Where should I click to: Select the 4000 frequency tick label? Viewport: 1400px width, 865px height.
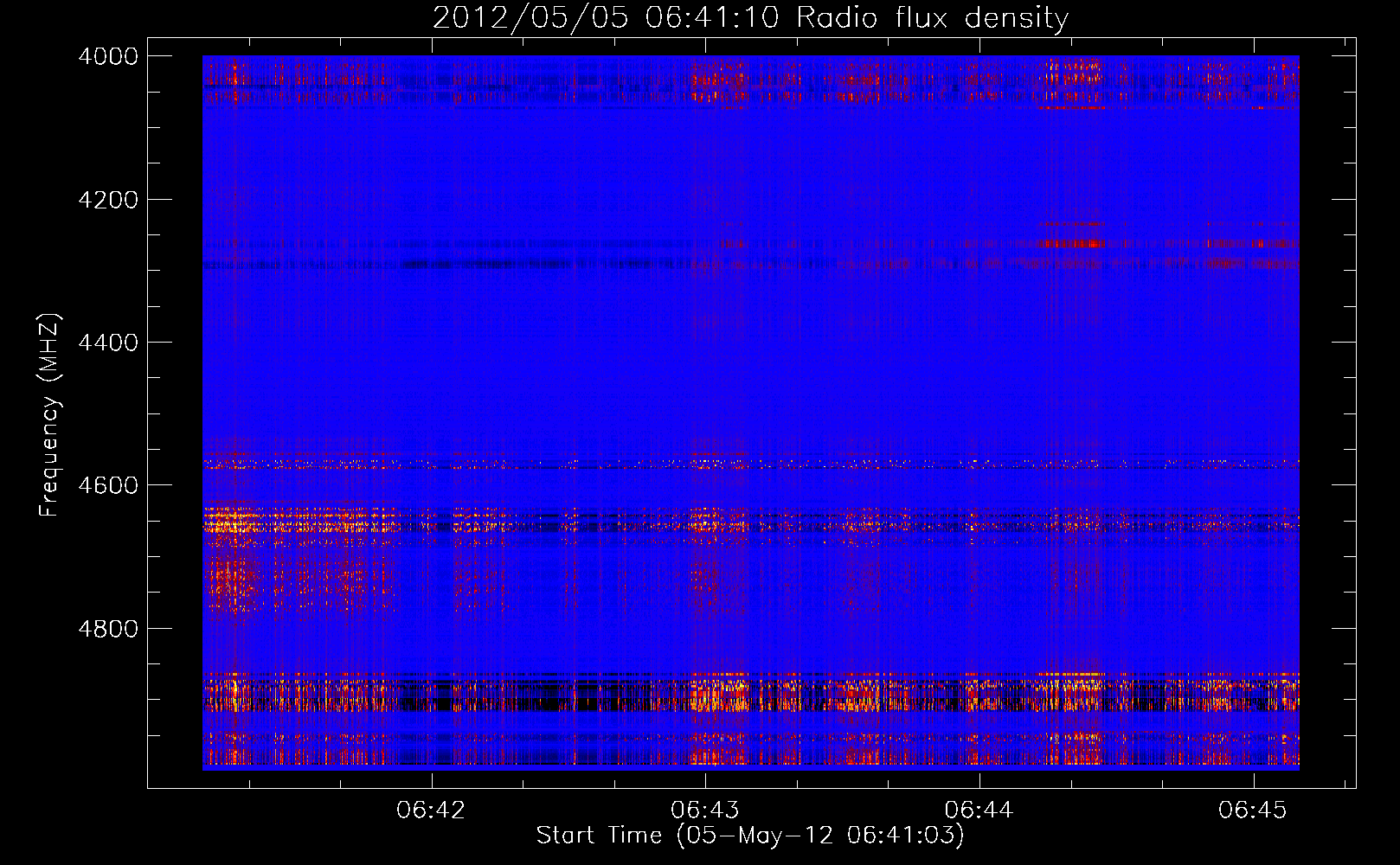pyautogui.click(x=108, y=56)
